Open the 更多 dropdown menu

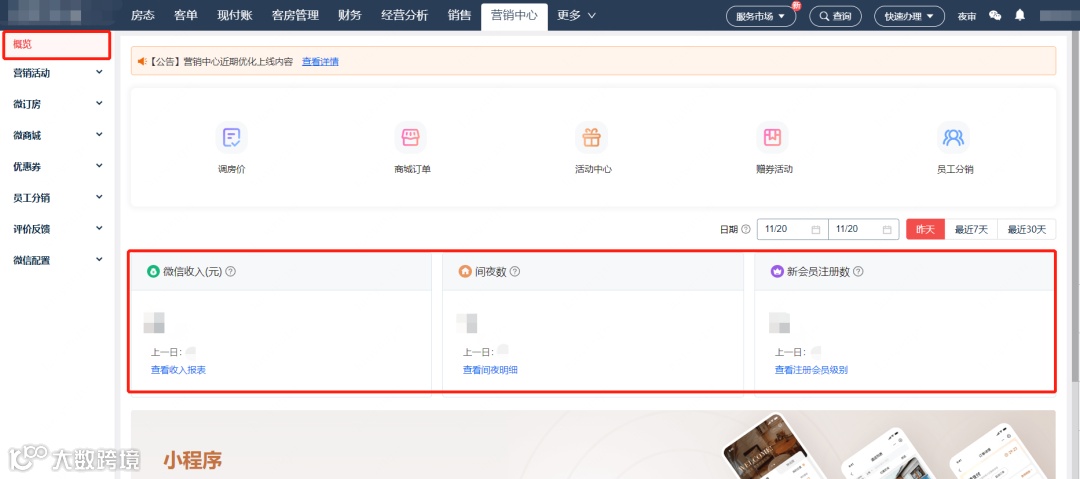pos(577,15)
